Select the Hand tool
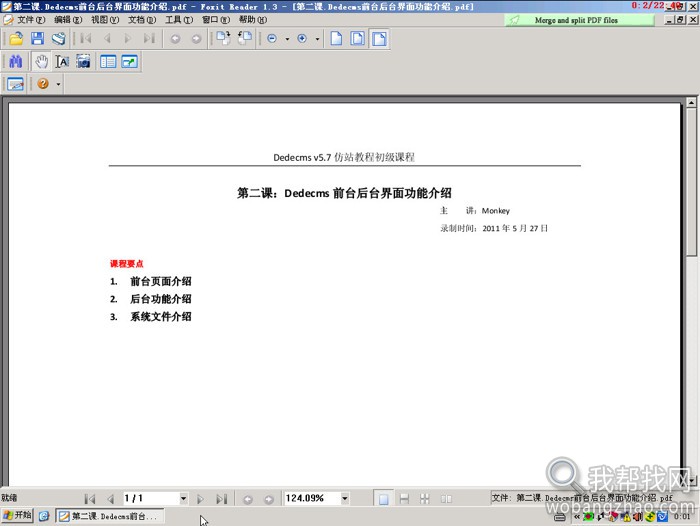The image size is (700, 526). pyautogui.click(x=41, y=62)
